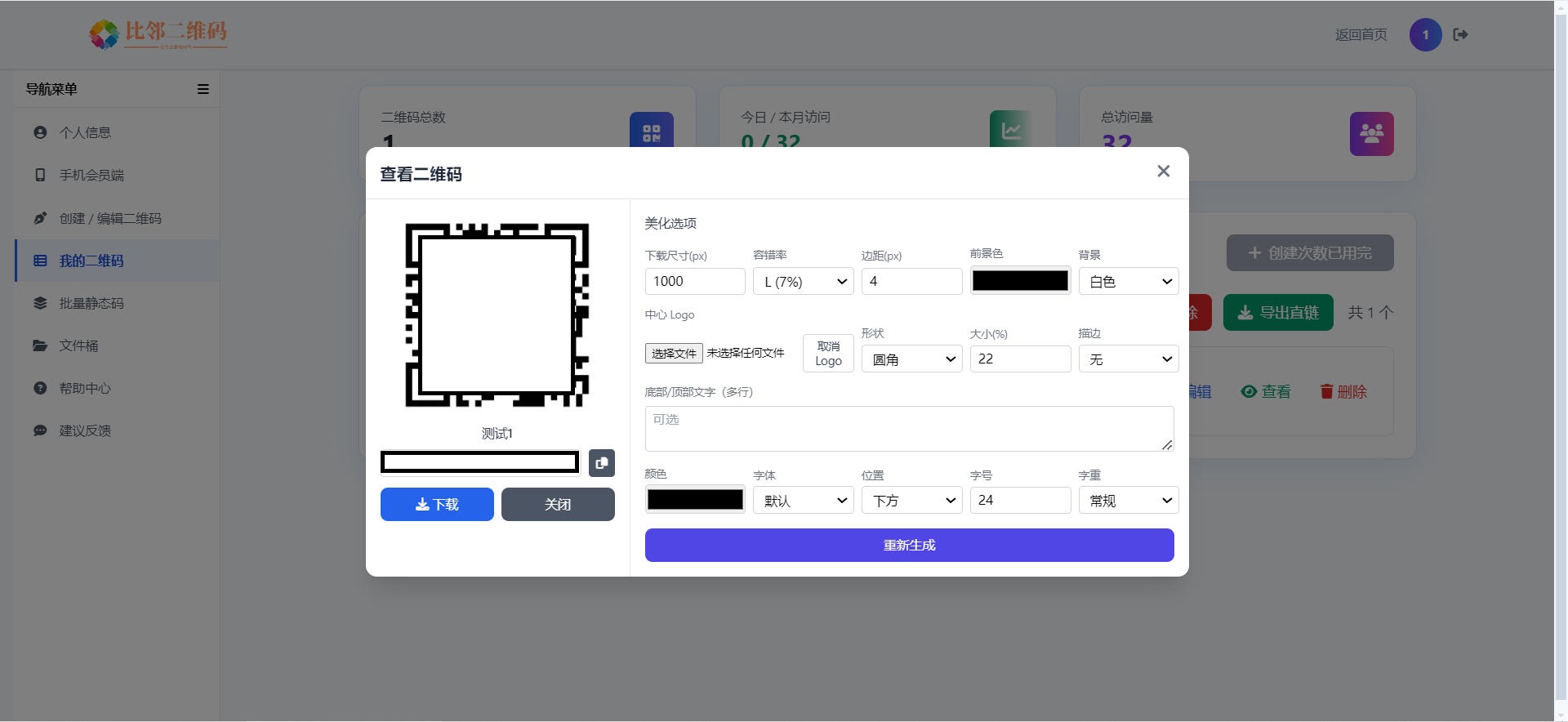Click the 删除 trash button in the row

coord(1343,392)
